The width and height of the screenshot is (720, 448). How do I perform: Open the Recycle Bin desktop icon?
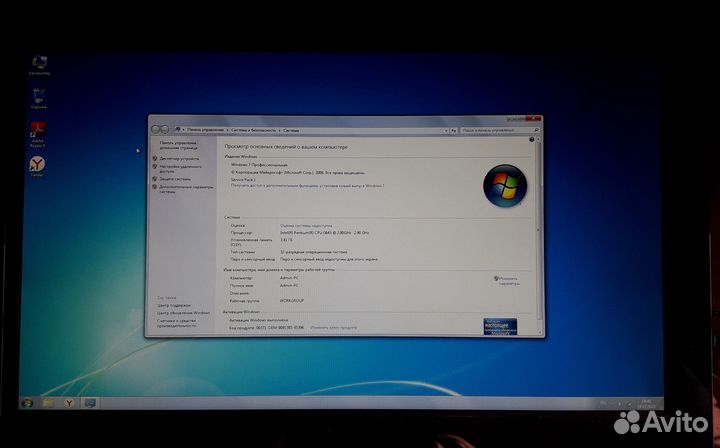coord(39,99)
